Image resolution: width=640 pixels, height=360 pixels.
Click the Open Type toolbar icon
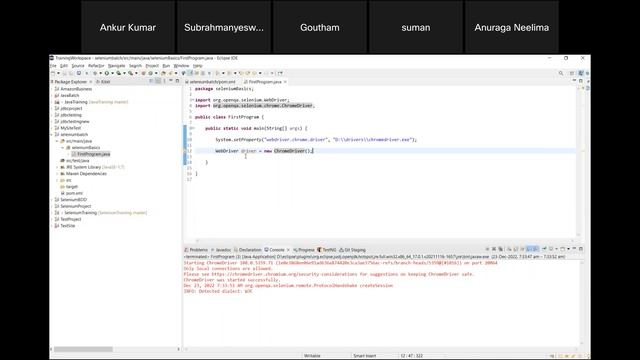[x=163, y=73]
